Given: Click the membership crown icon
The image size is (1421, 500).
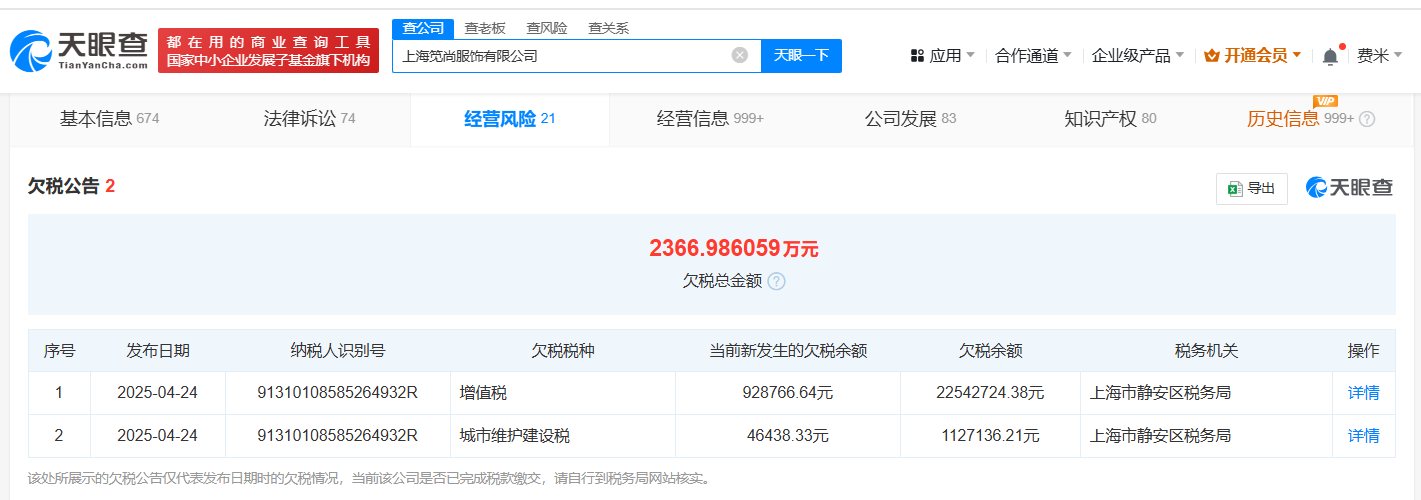Looking at the screenshot, I should coord(1212,56).
